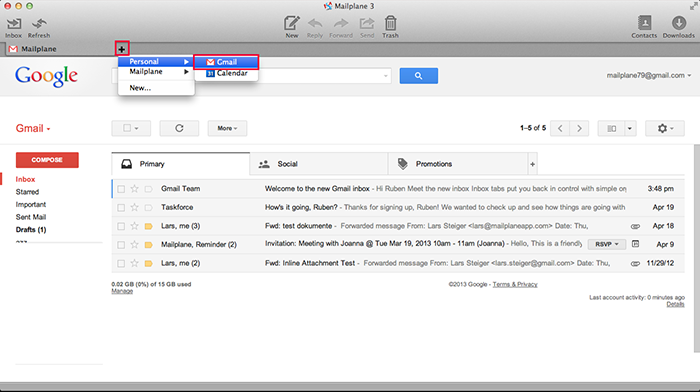Choose Calendar in the Personal submenu
This screenshot has width=700, height=392.
tap(226, 73)
